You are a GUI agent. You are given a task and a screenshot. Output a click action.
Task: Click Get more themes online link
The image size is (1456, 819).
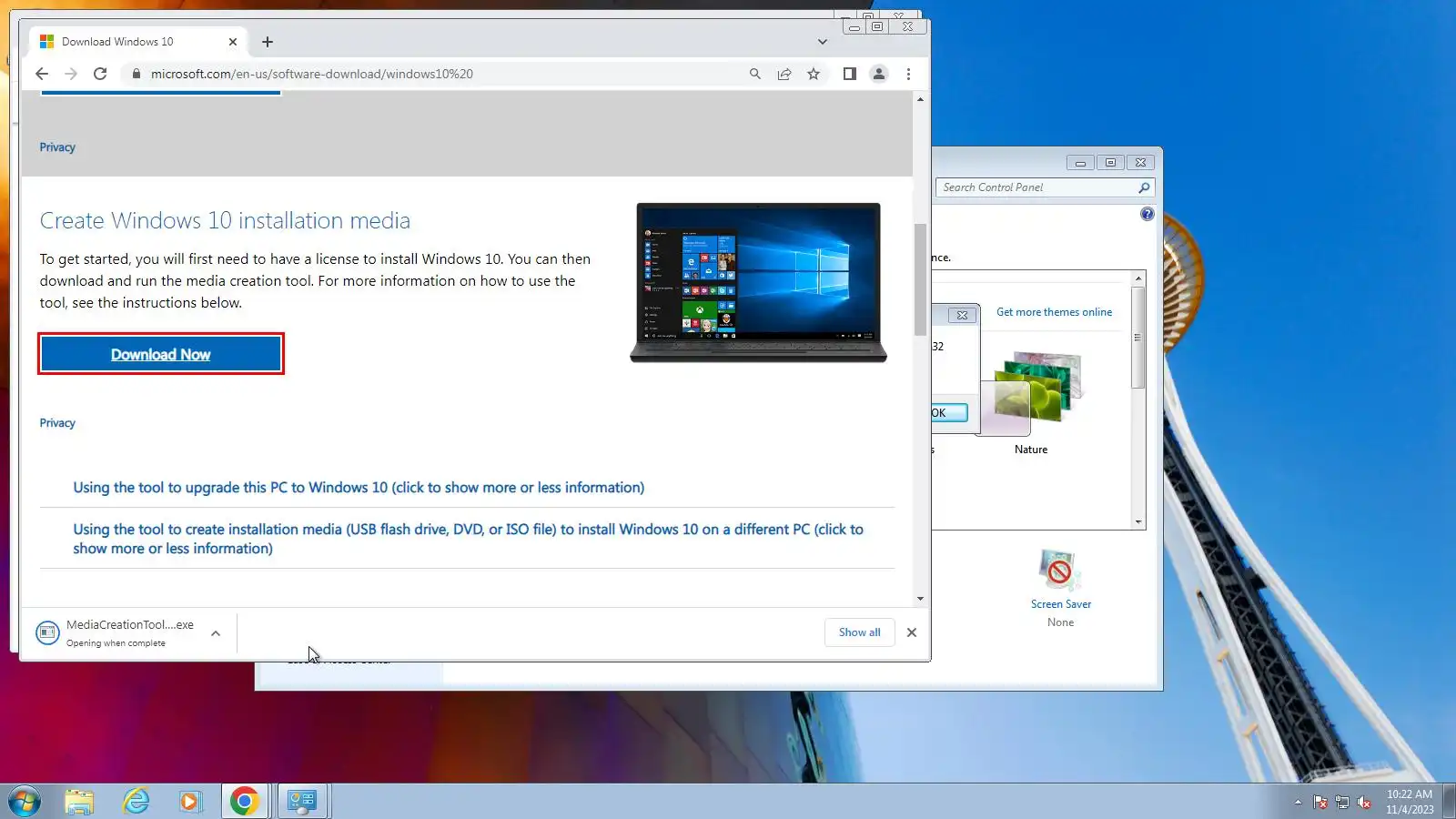point(1054,312)
